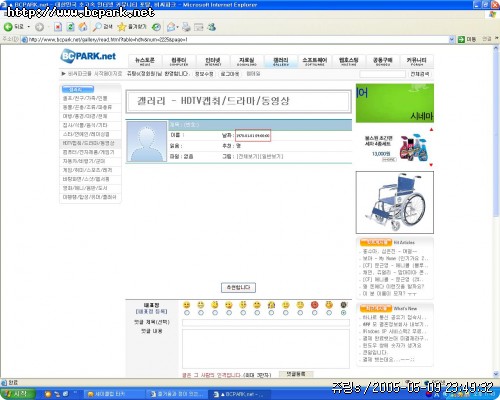Click the seventh emoticon with arms raised
Image resolution: width=500 pixels, height=400 pixels.
[x=272, y=305]
